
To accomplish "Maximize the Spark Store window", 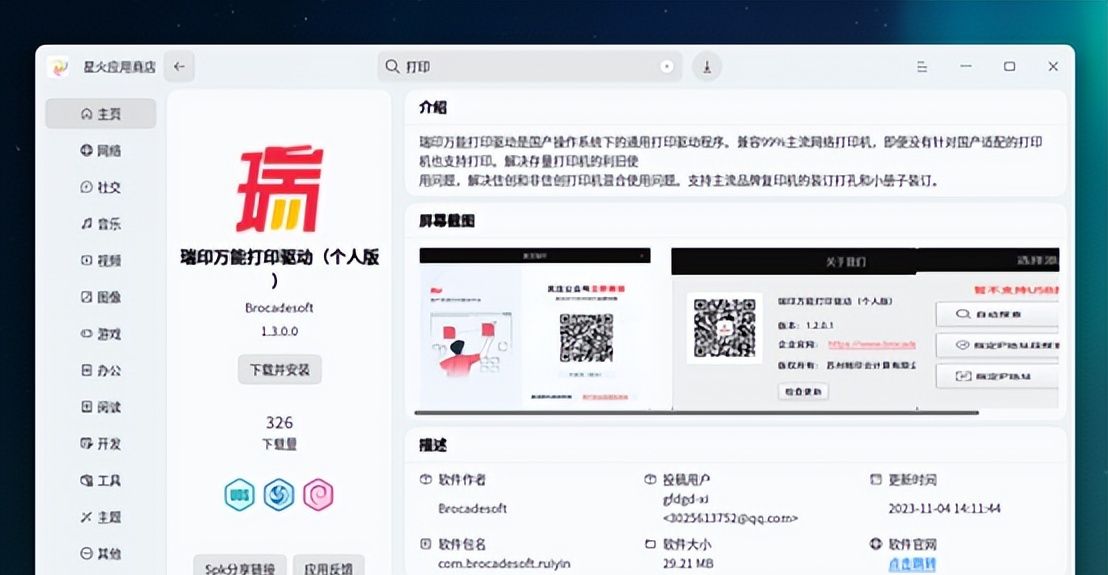I will [x=1010, y=66].
